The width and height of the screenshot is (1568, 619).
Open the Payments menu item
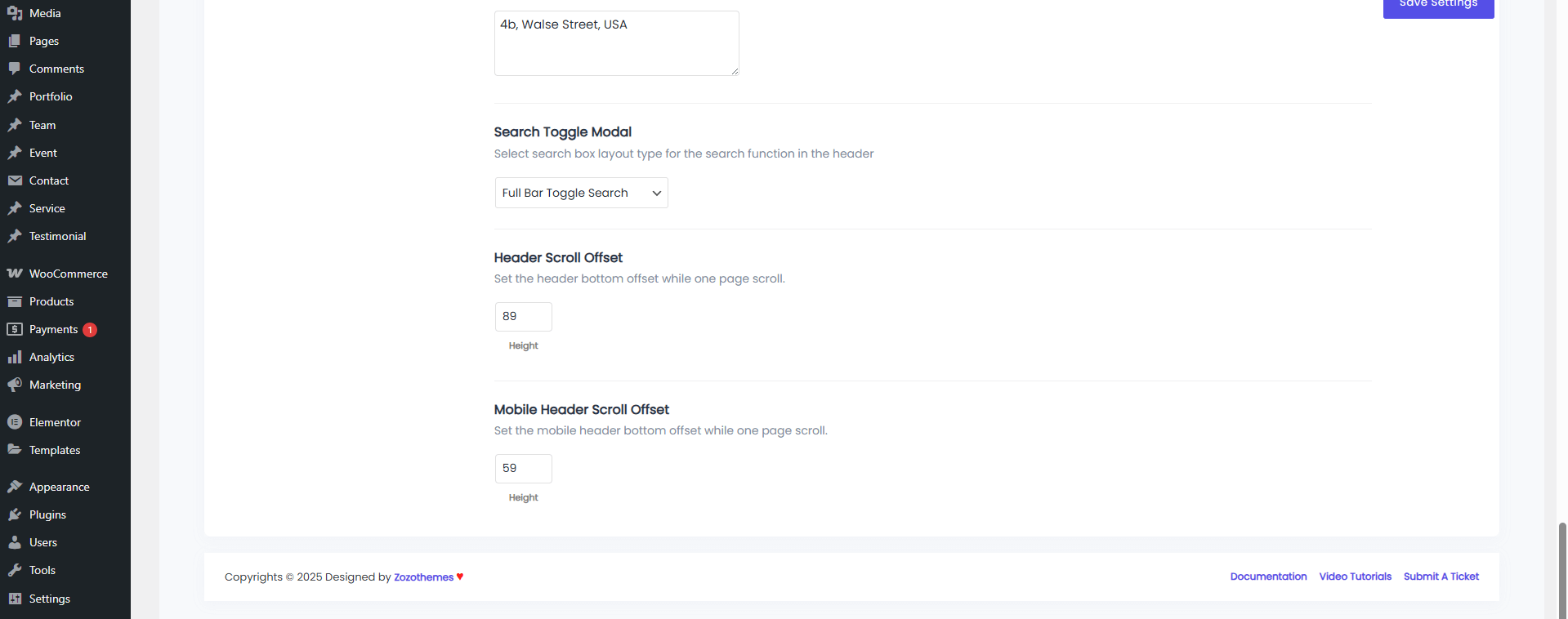click(x=53, y=329)
